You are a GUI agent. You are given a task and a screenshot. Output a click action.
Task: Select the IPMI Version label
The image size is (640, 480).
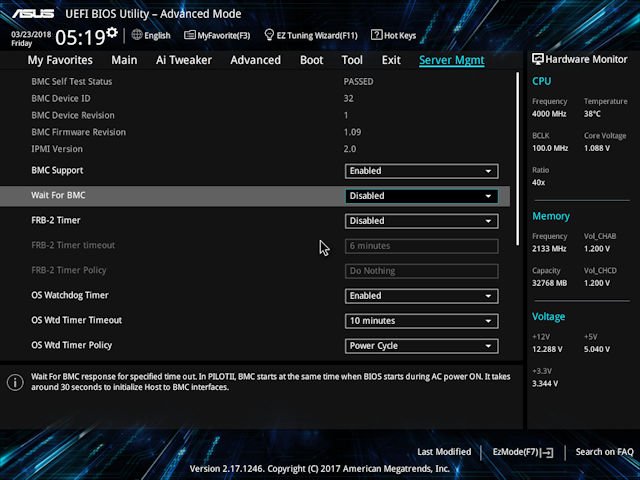click(x=57, y=149)
